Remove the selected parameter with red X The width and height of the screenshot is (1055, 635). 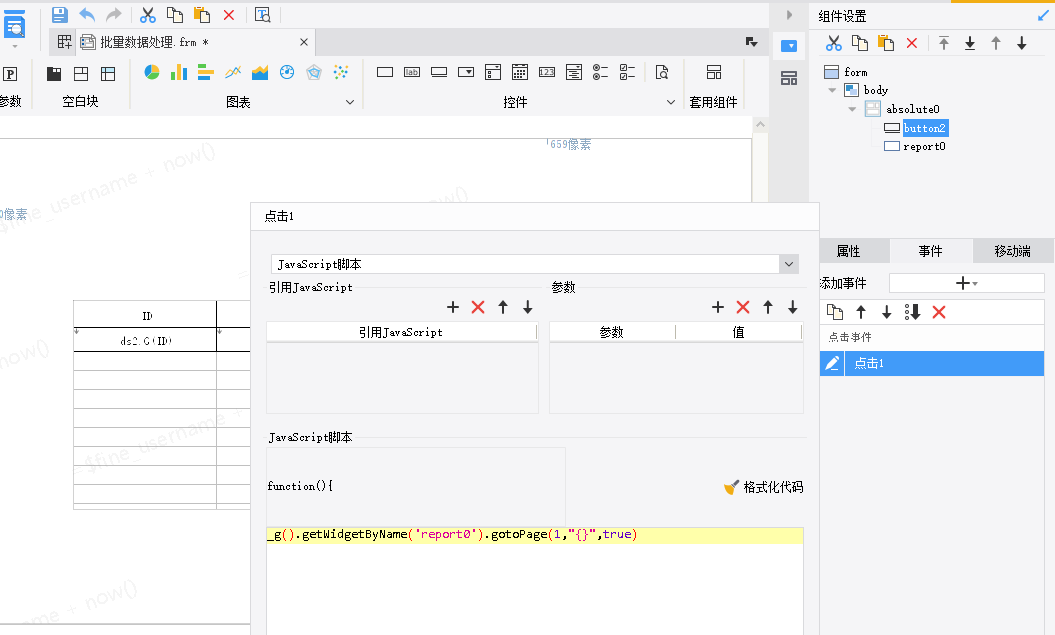point(743,307)
